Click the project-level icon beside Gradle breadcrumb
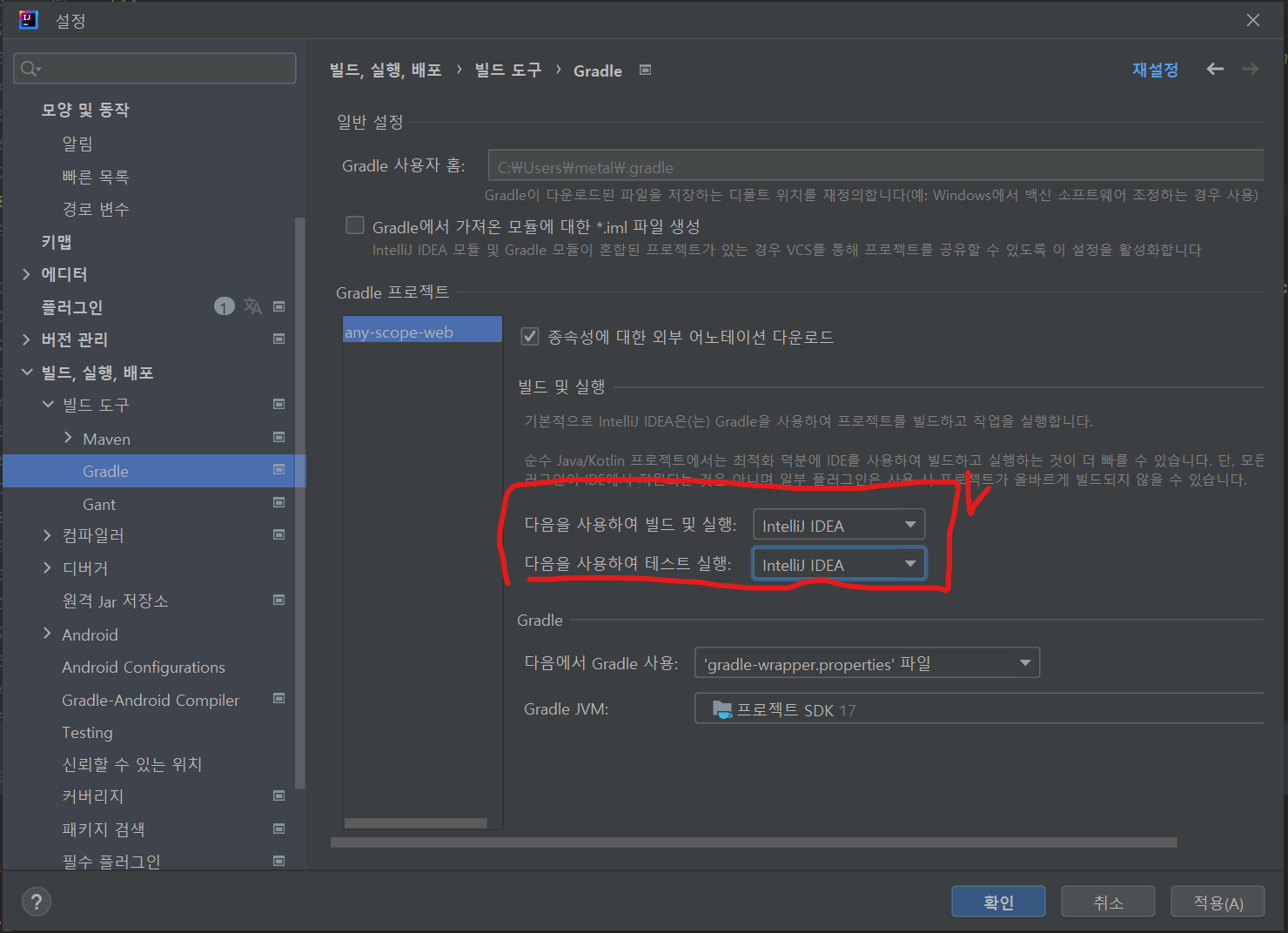This screenshot has width=1288, height=933. (645, 70)
